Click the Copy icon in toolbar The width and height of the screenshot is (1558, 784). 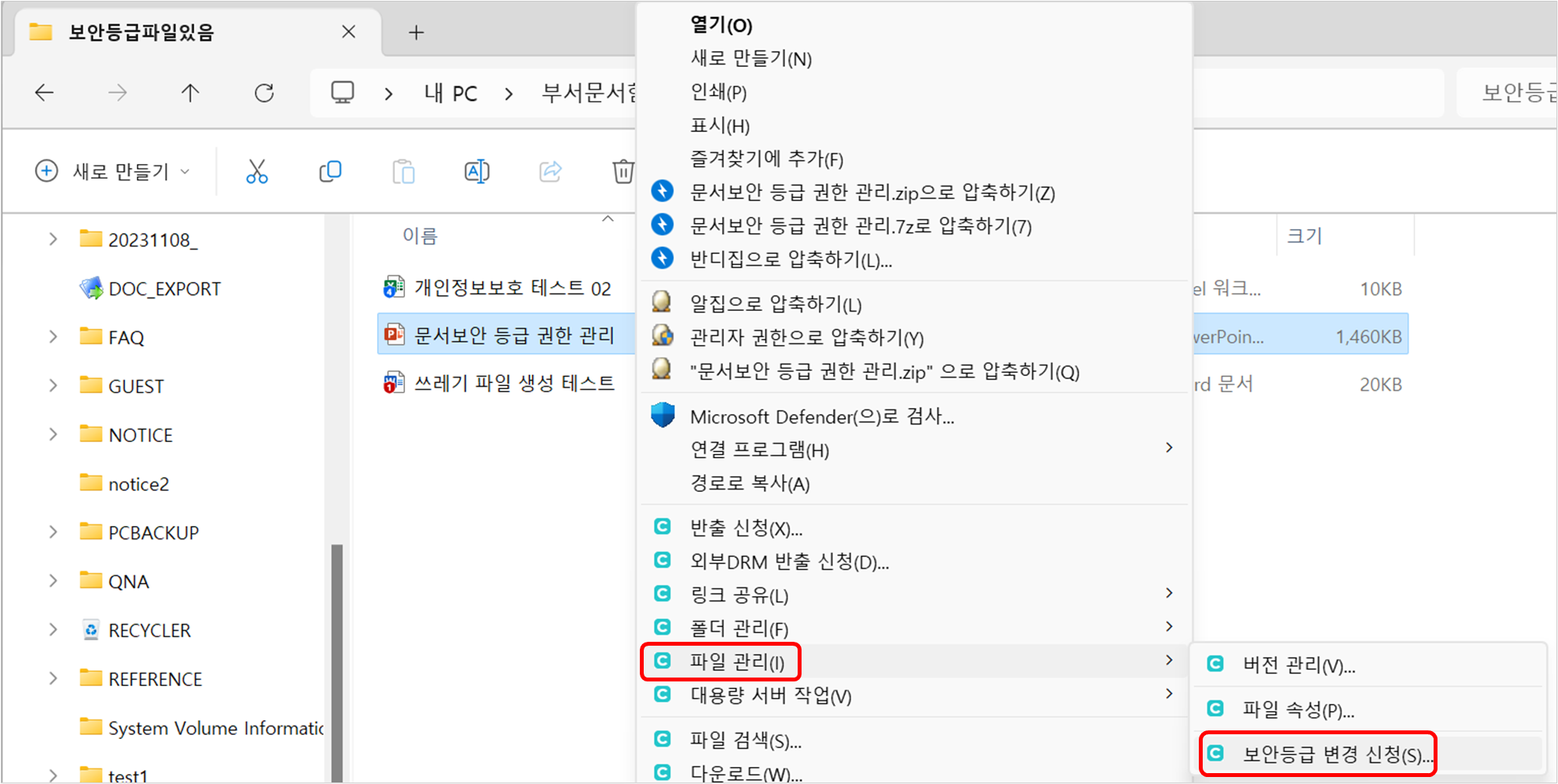[x=330, y=171]
